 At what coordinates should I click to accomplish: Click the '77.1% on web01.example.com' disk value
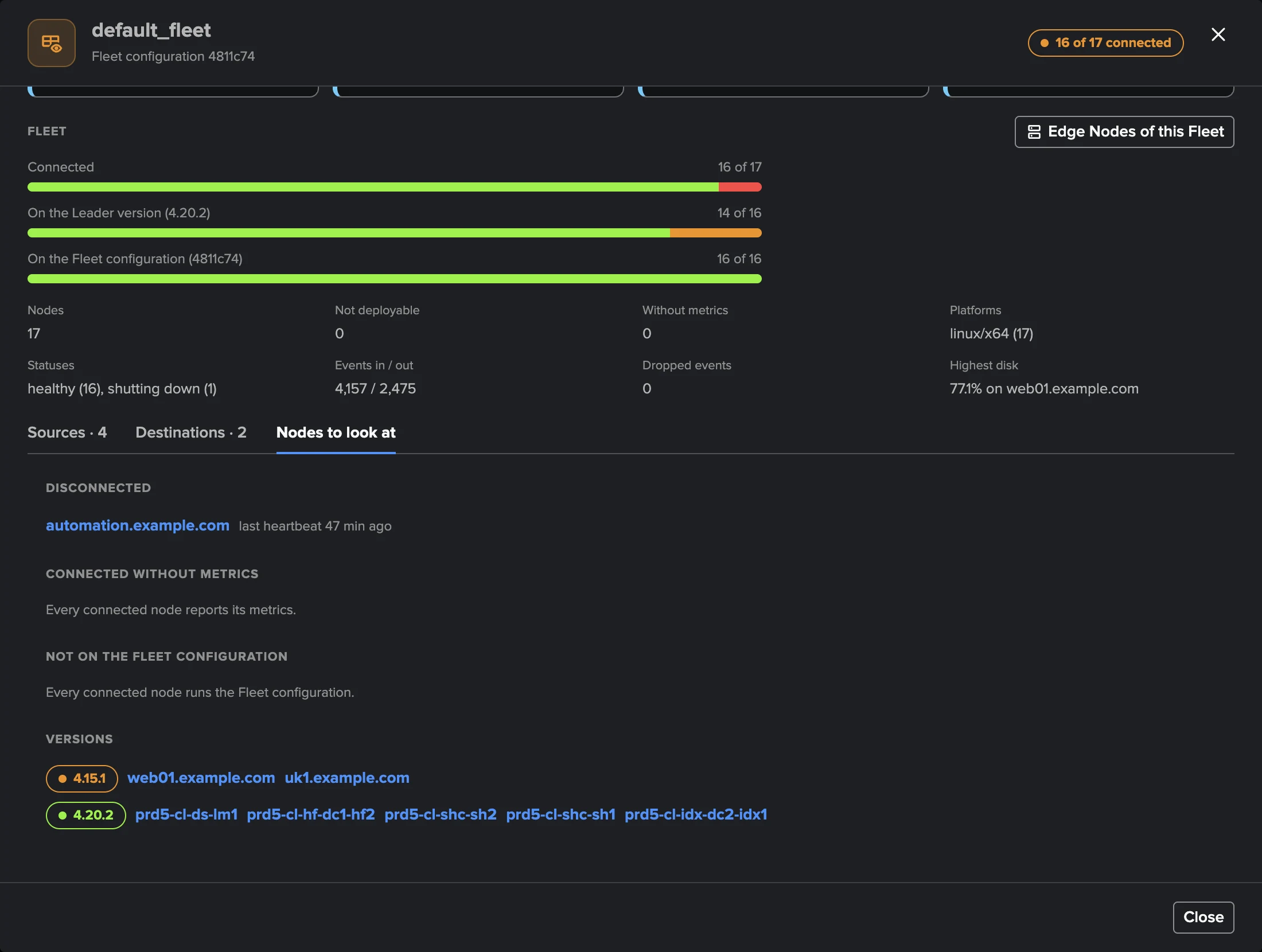(x=1044, y=388)
